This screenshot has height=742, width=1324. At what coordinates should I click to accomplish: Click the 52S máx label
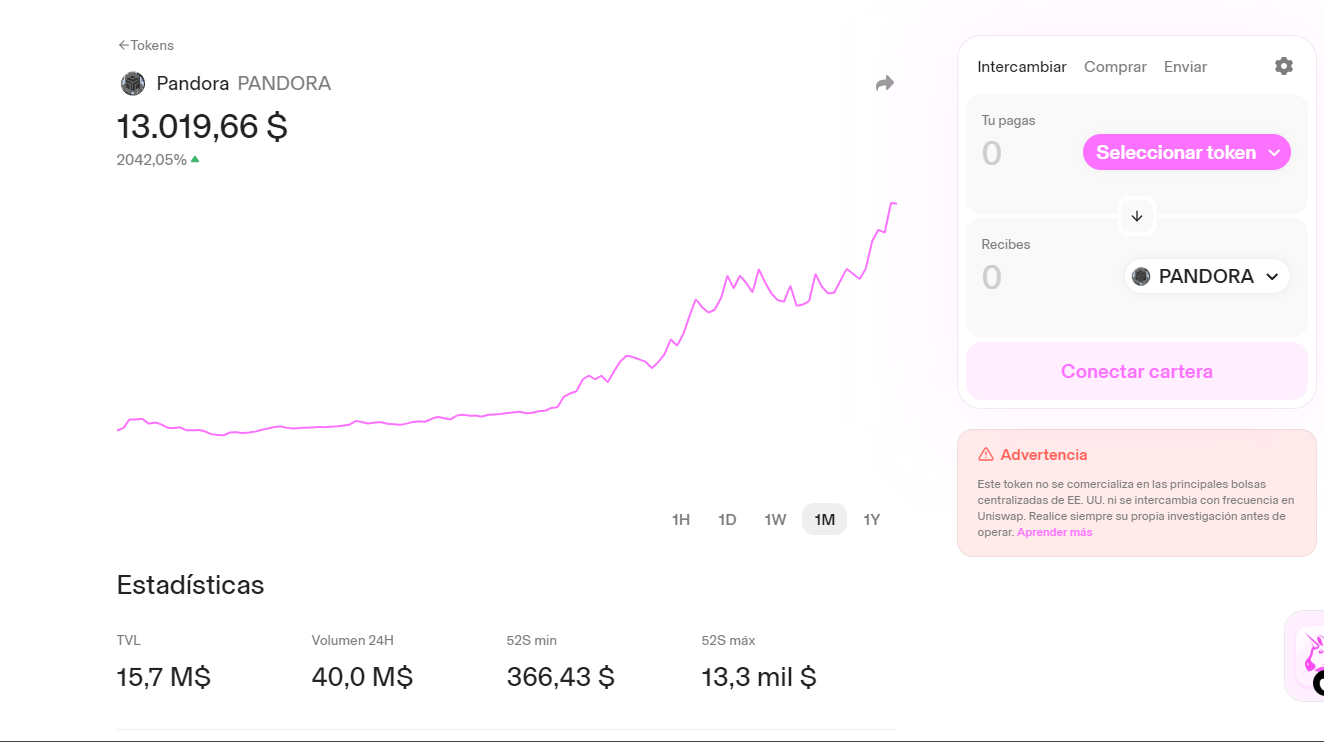pos(729,640)
